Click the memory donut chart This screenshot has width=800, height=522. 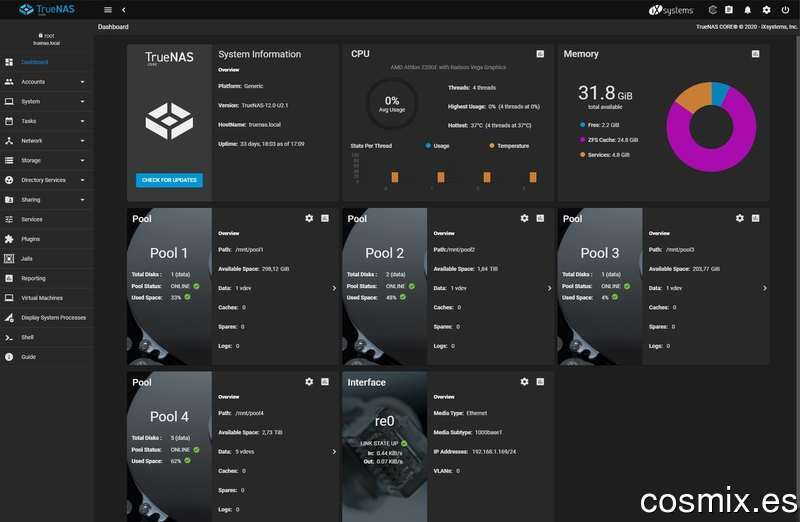point(711,127)
